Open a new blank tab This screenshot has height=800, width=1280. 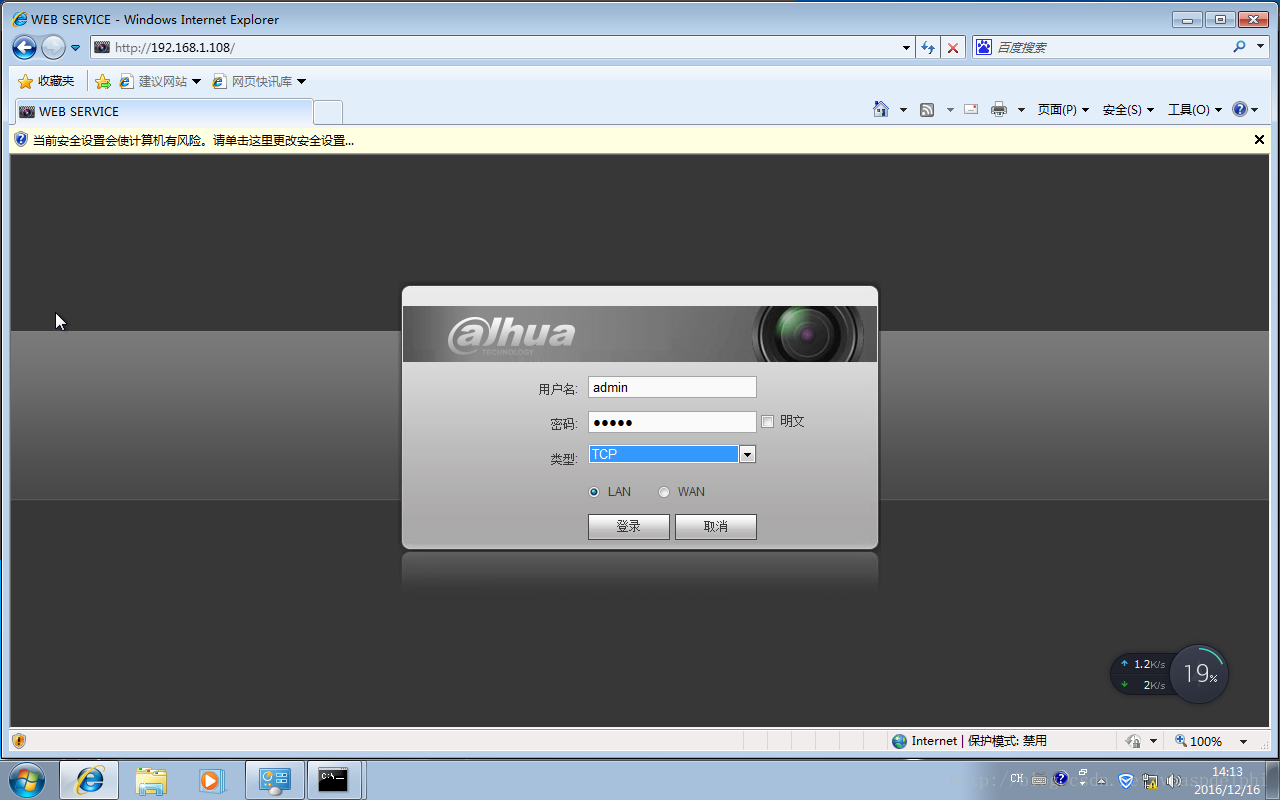[x=328, y=112]
